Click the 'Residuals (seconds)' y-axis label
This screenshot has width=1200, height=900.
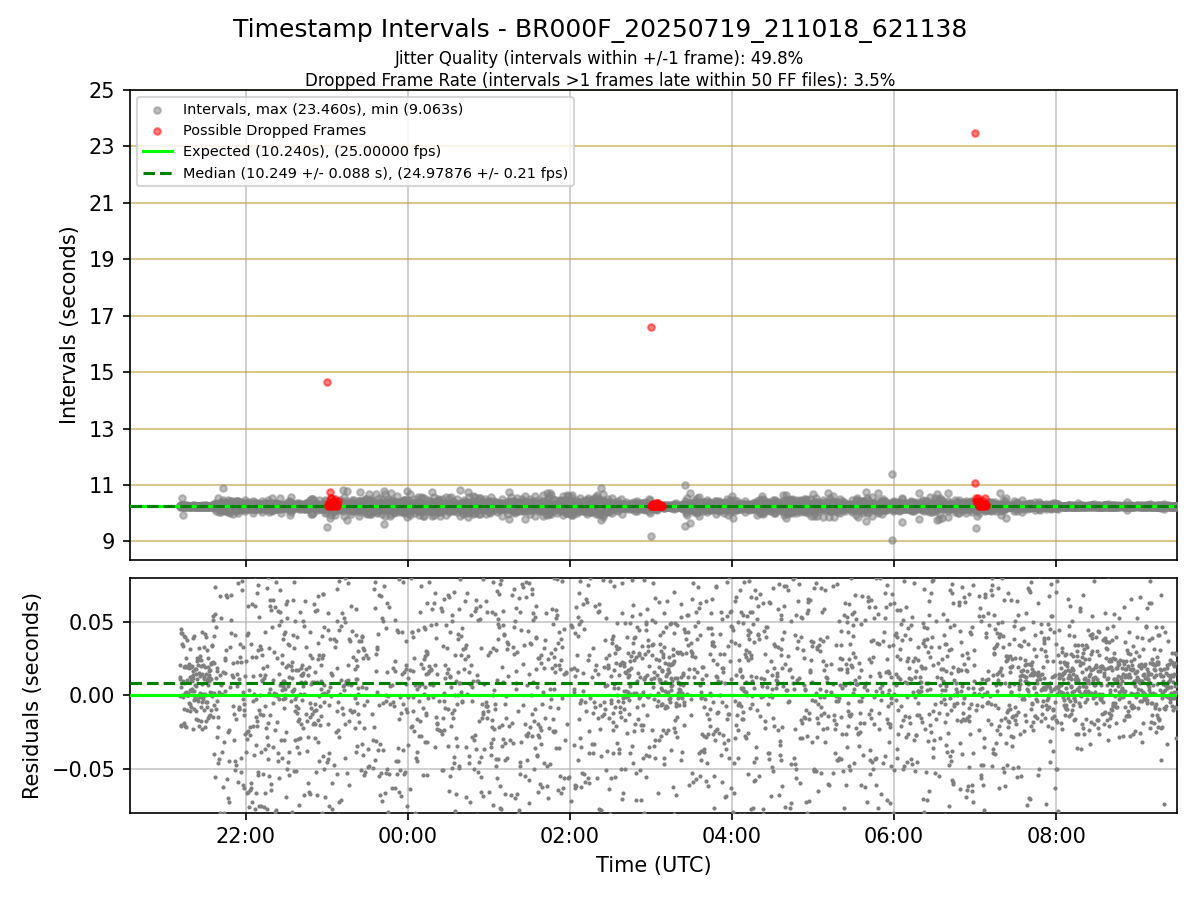[31, 696]
